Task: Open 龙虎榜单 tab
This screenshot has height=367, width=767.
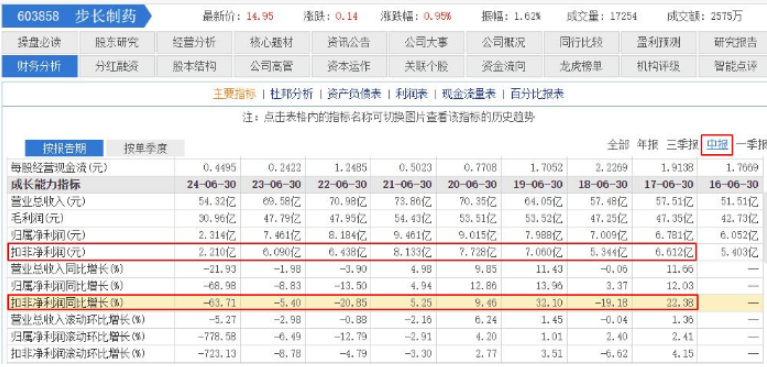Action: pyautogui.click(x=581, y=66)
